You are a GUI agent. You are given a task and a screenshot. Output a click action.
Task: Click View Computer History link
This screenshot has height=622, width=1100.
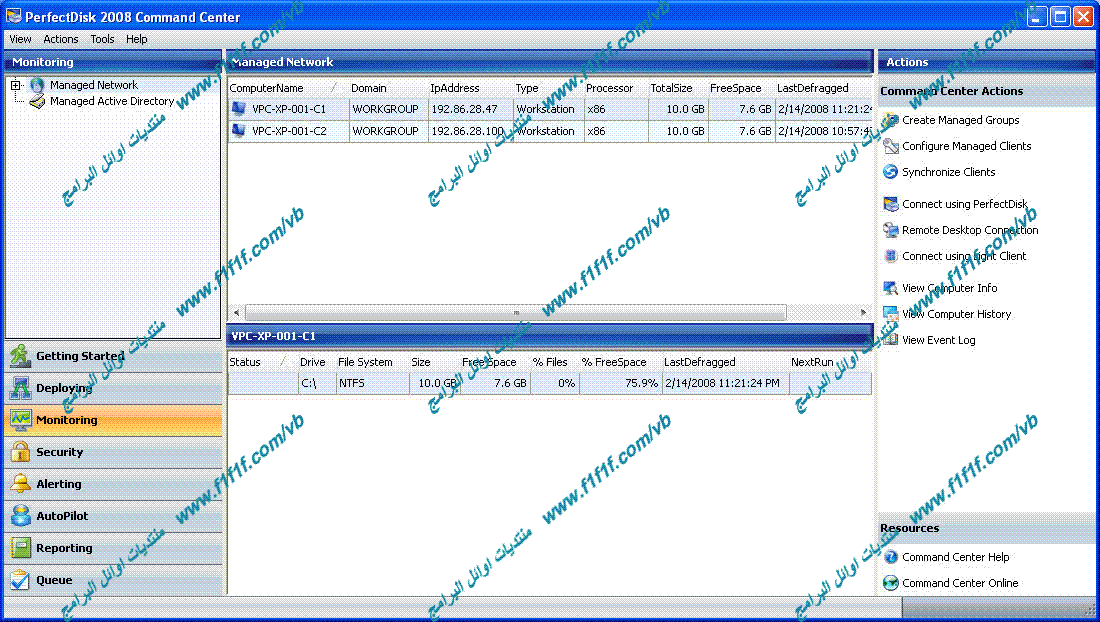pos(956,314)
